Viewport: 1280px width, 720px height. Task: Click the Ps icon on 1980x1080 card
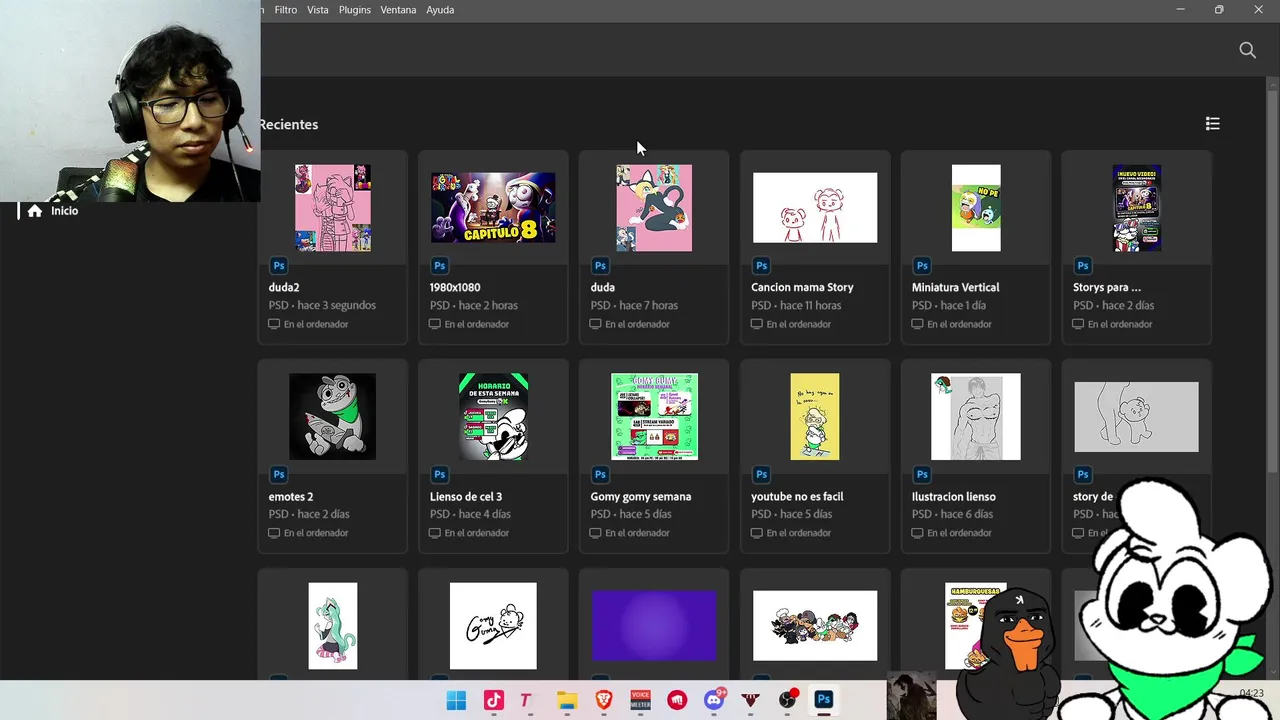tap(439, 266)
